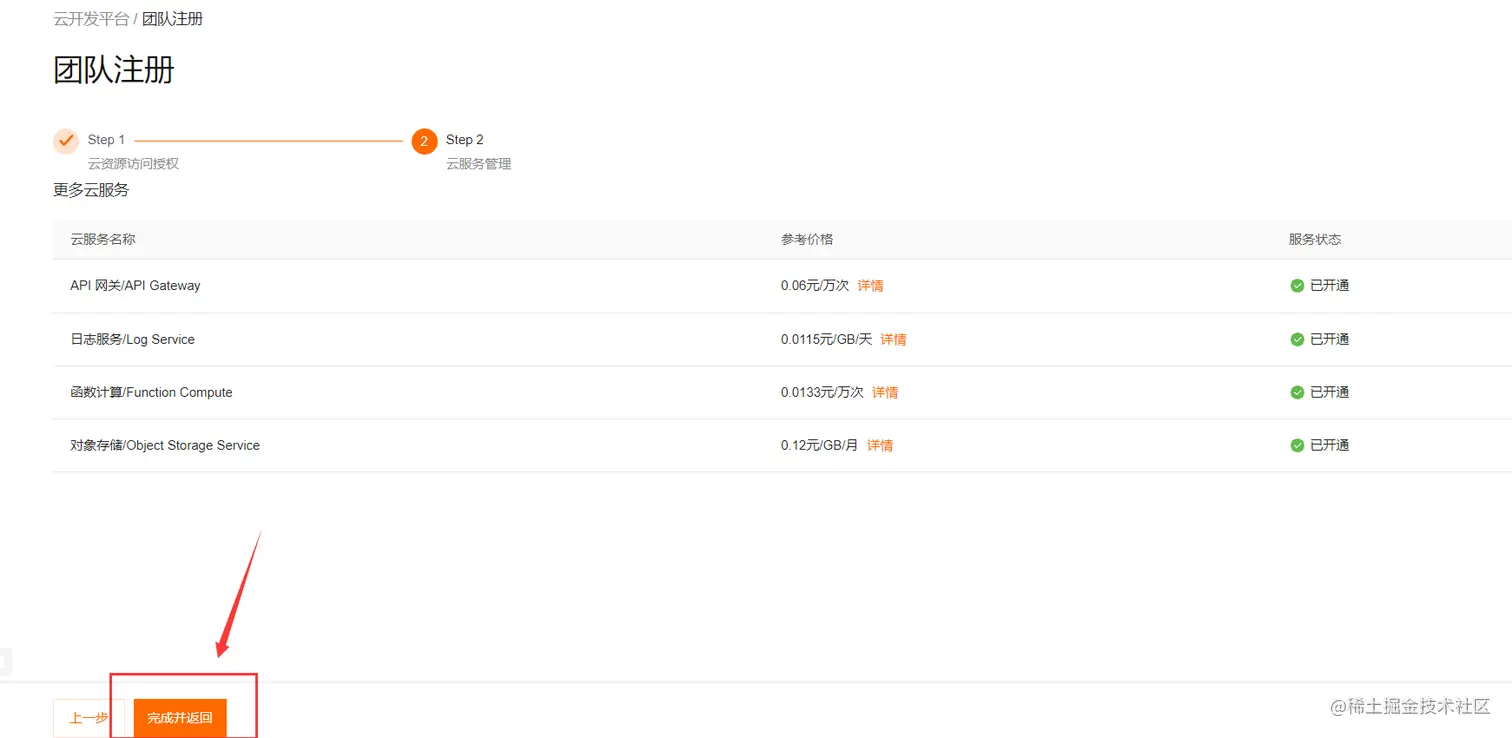The height and width of the screenshot is (738, 1512).
Task: Click the green status icon for API Gateway
Action: click(1297, 285)
